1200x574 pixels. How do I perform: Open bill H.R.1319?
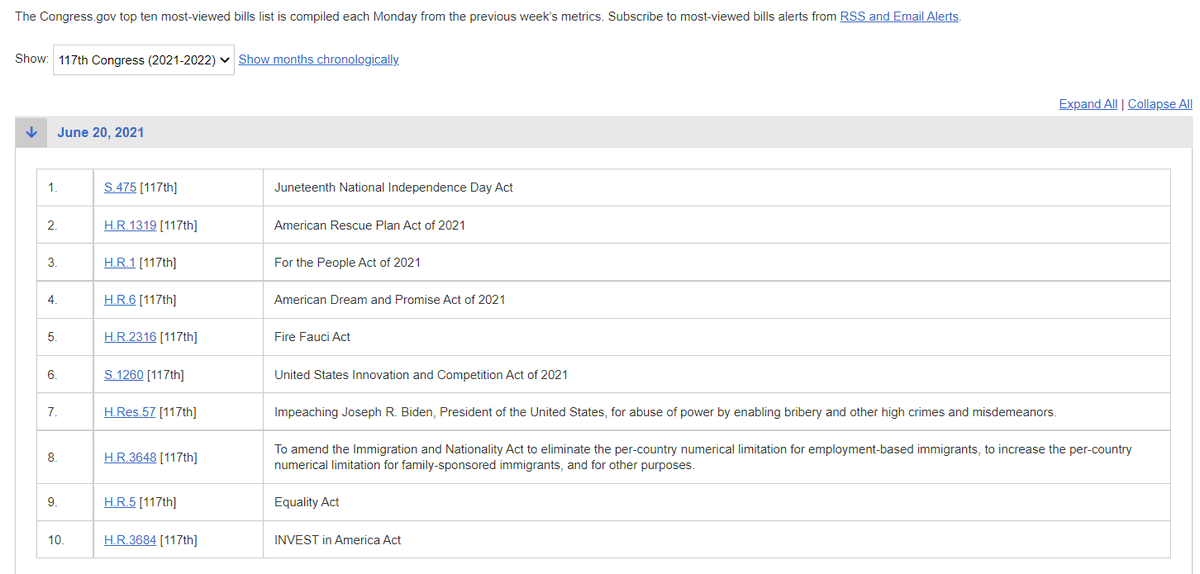click(130, 226)
